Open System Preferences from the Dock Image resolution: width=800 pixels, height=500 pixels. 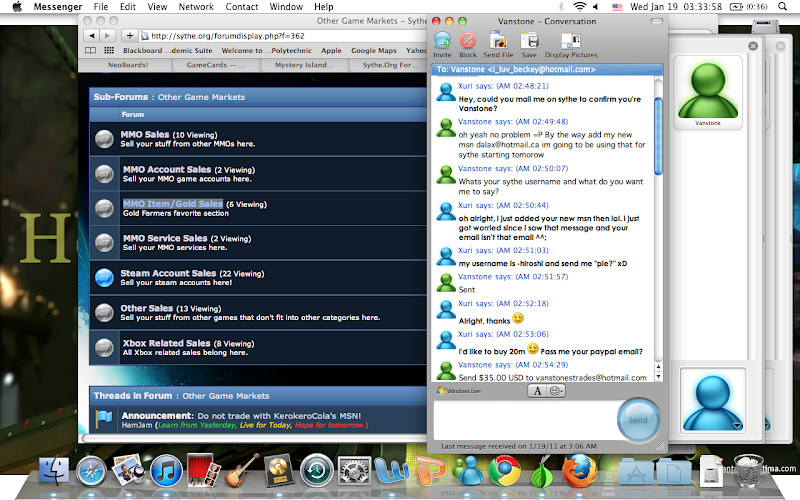pos(354,470)
